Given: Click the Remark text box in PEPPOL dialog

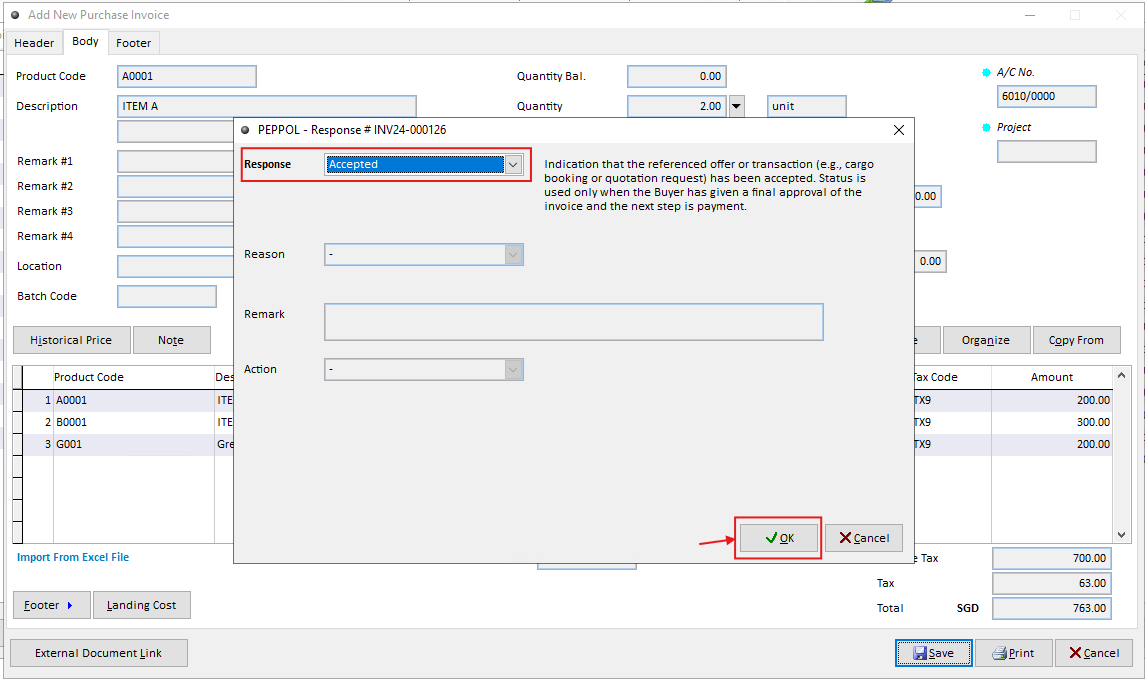Looking at the screenshot, I should tap(574, 322).
